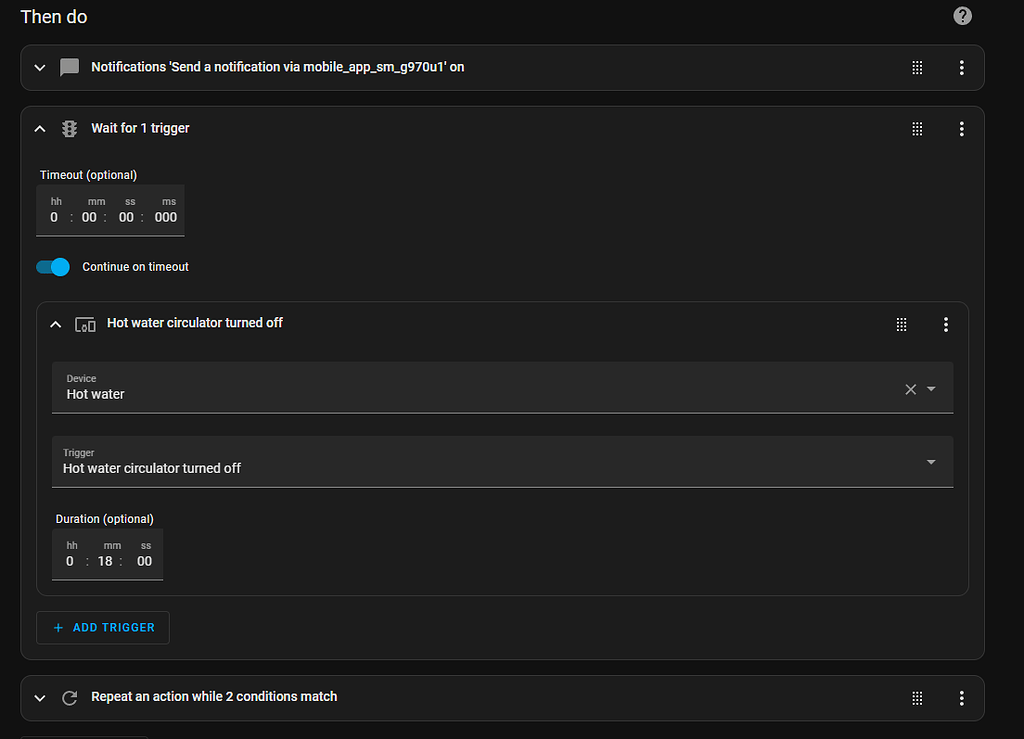Collapse the Wait for 1 trigger action

tap(39, 128)
